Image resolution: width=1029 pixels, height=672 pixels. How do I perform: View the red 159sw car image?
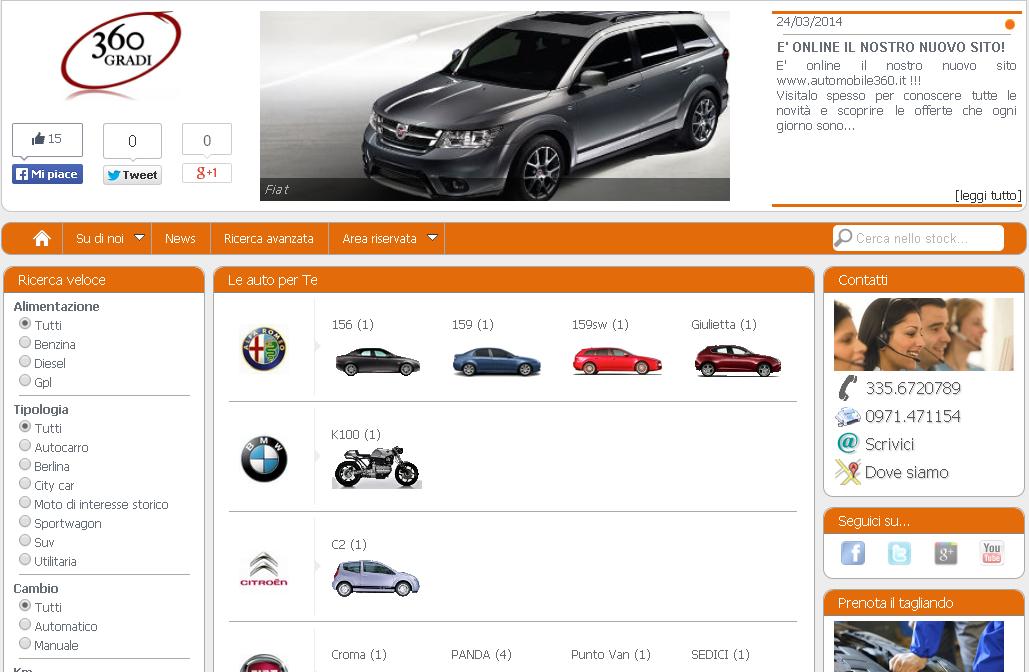pos(617,362)
